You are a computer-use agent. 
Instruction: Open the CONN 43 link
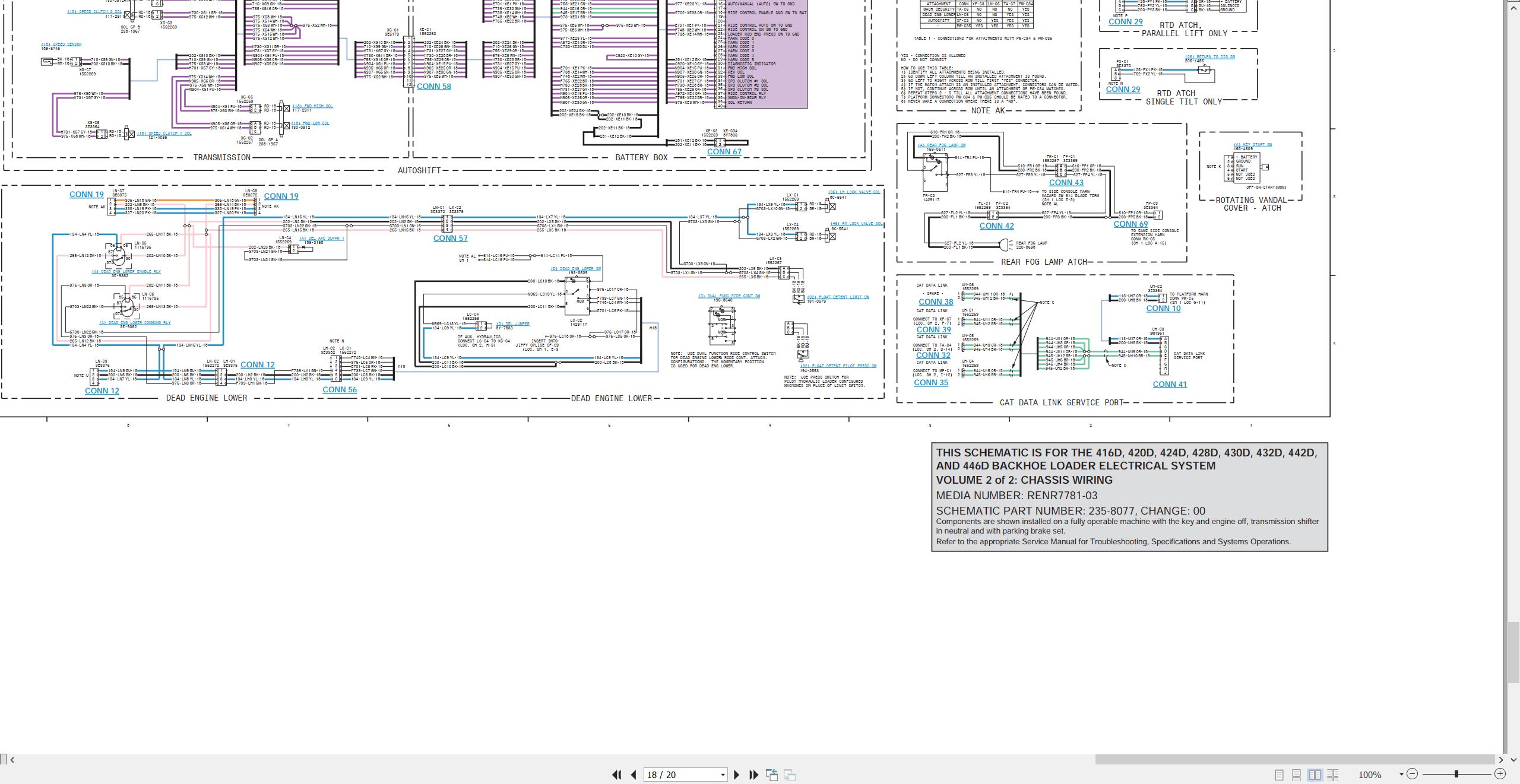click(x=1066, y=183)
